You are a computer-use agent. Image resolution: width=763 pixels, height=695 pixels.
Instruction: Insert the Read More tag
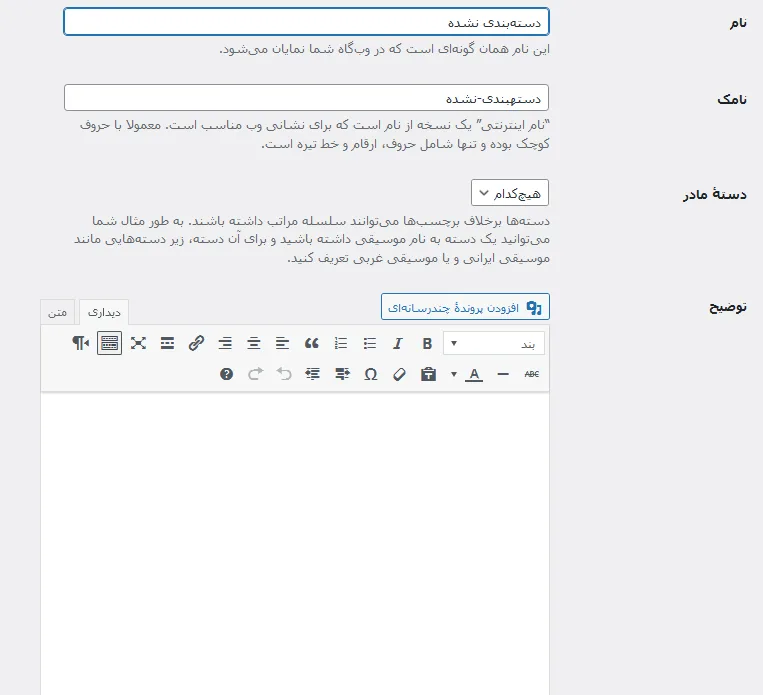[167, 344]
